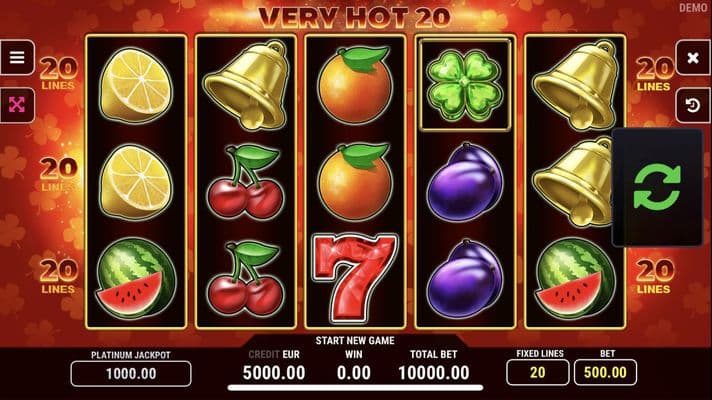Click the red seven symbol
Viewport: 712px width, 400px height.
pos(355,278)
